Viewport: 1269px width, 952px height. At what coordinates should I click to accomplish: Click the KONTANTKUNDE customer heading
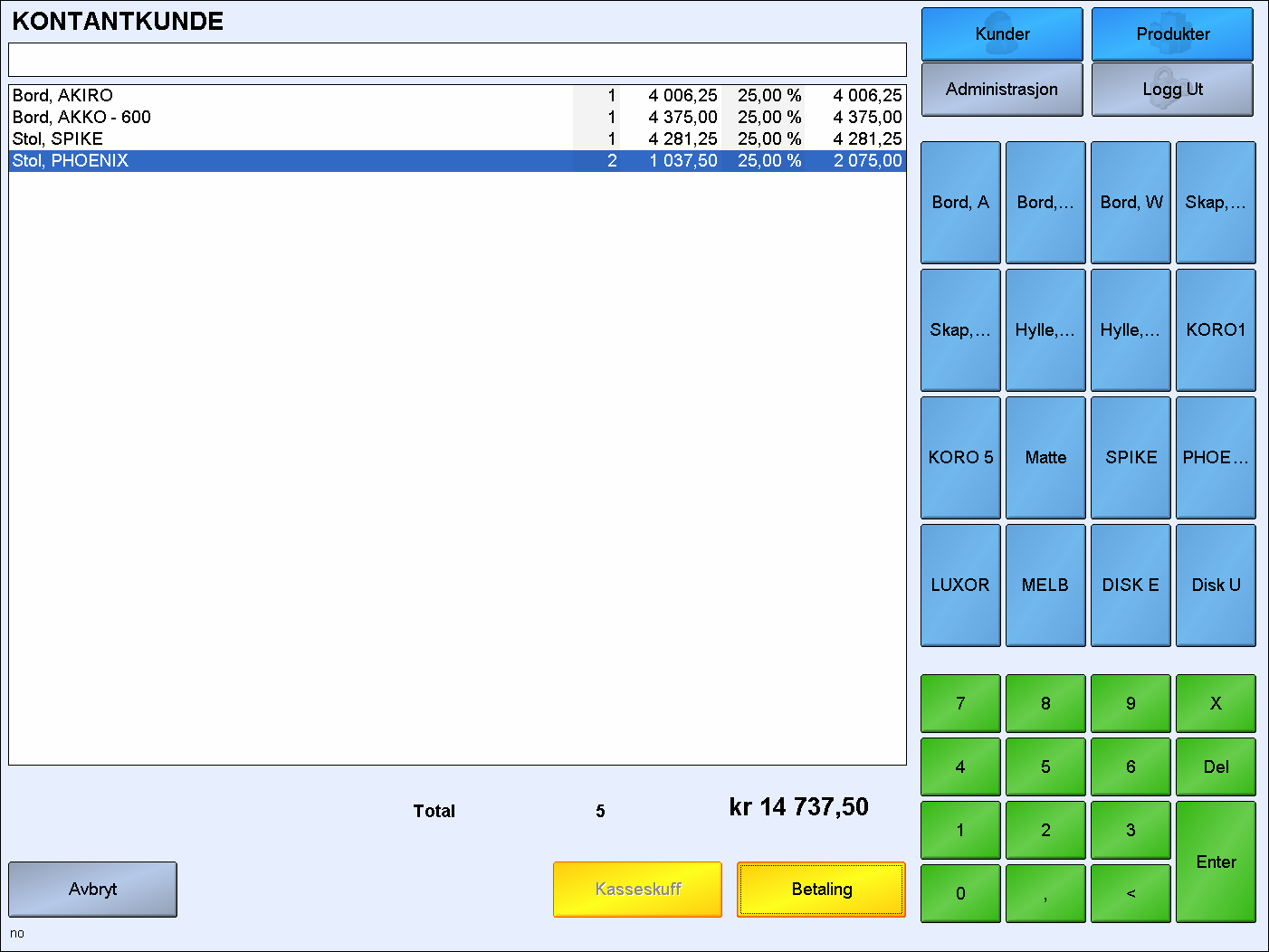point(118,22)
